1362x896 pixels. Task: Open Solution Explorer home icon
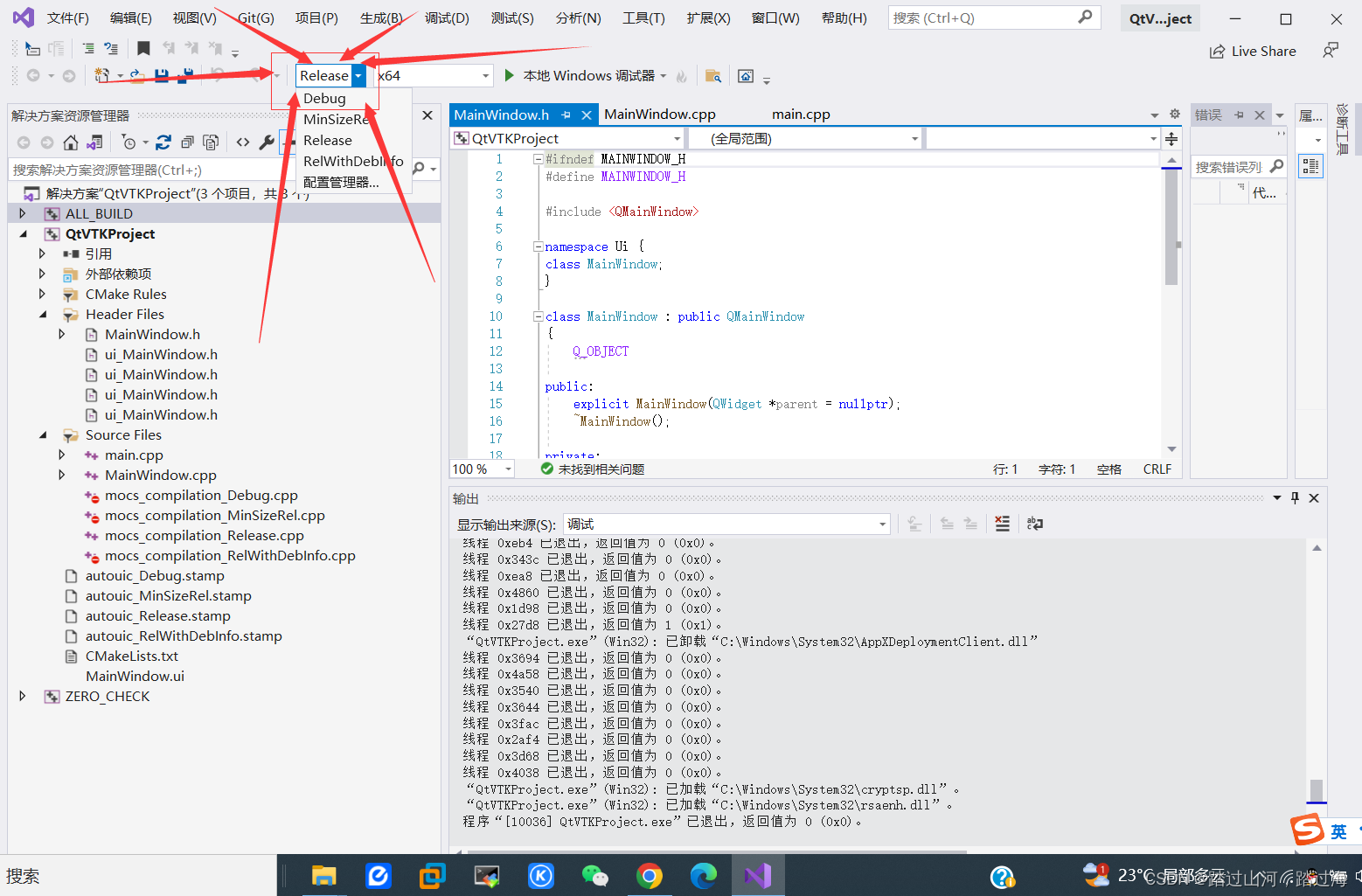pos(71,142)
